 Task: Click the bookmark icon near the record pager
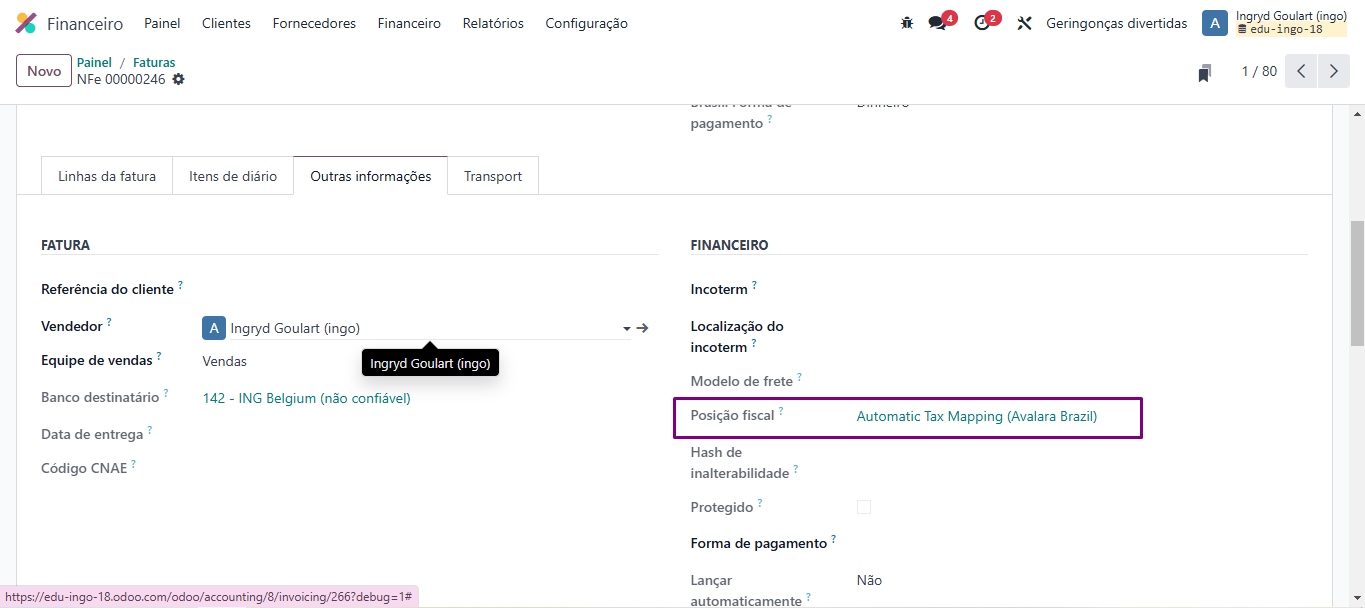pyautogui.click(x=1205, y=72)
